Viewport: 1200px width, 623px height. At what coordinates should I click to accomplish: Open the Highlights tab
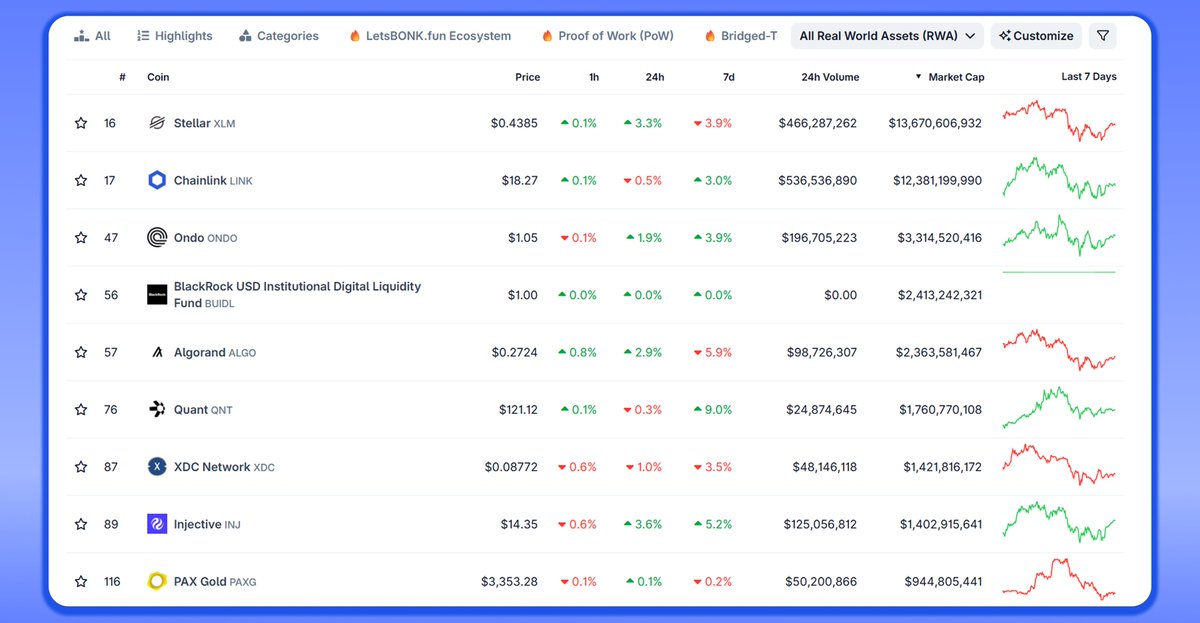[x=175, y=36]
